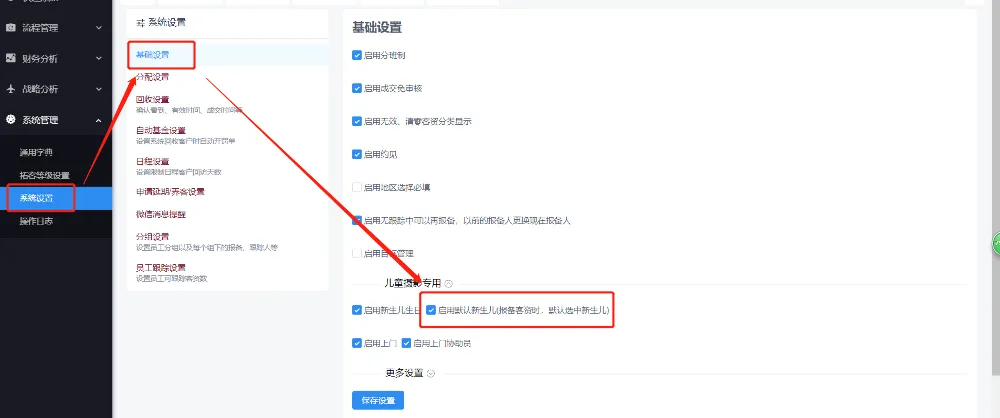
Task: Open the 回收设置 settings section
Action: coord(153,99)
